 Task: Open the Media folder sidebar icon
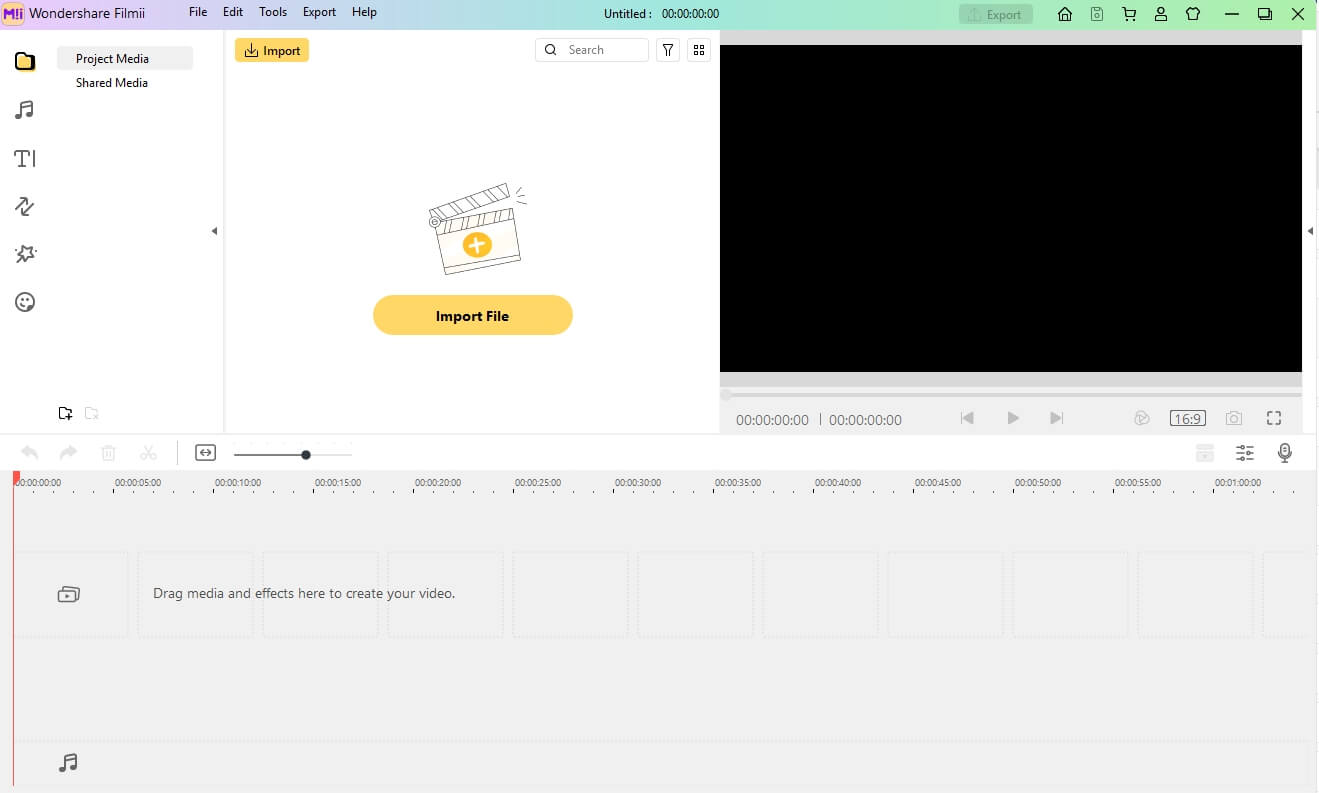25,61
